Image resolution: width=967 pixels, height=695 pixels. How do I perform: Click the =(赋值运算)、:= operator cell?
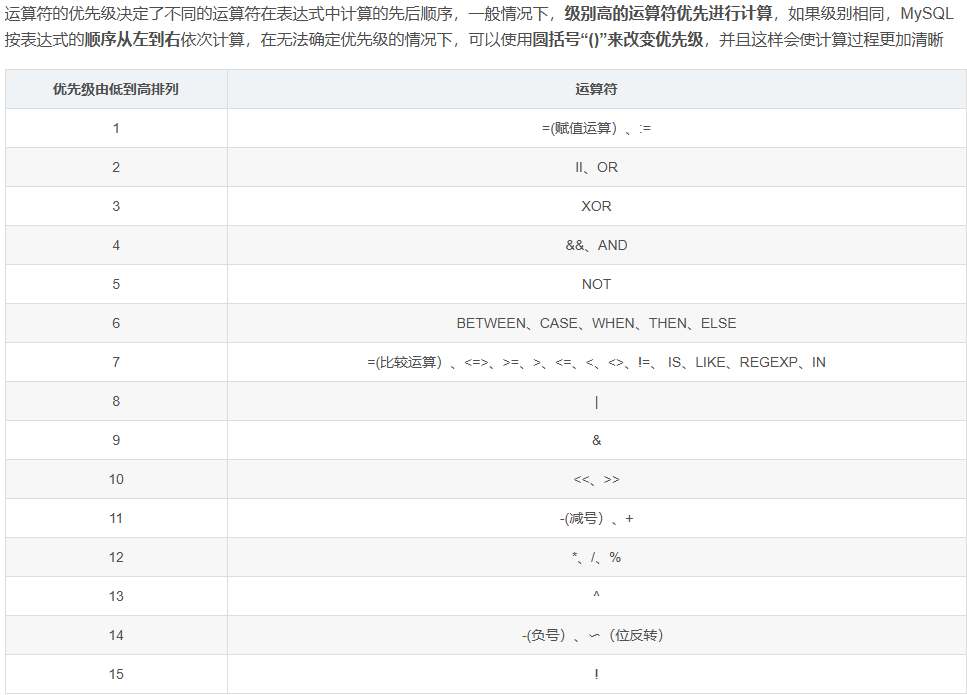596,128
